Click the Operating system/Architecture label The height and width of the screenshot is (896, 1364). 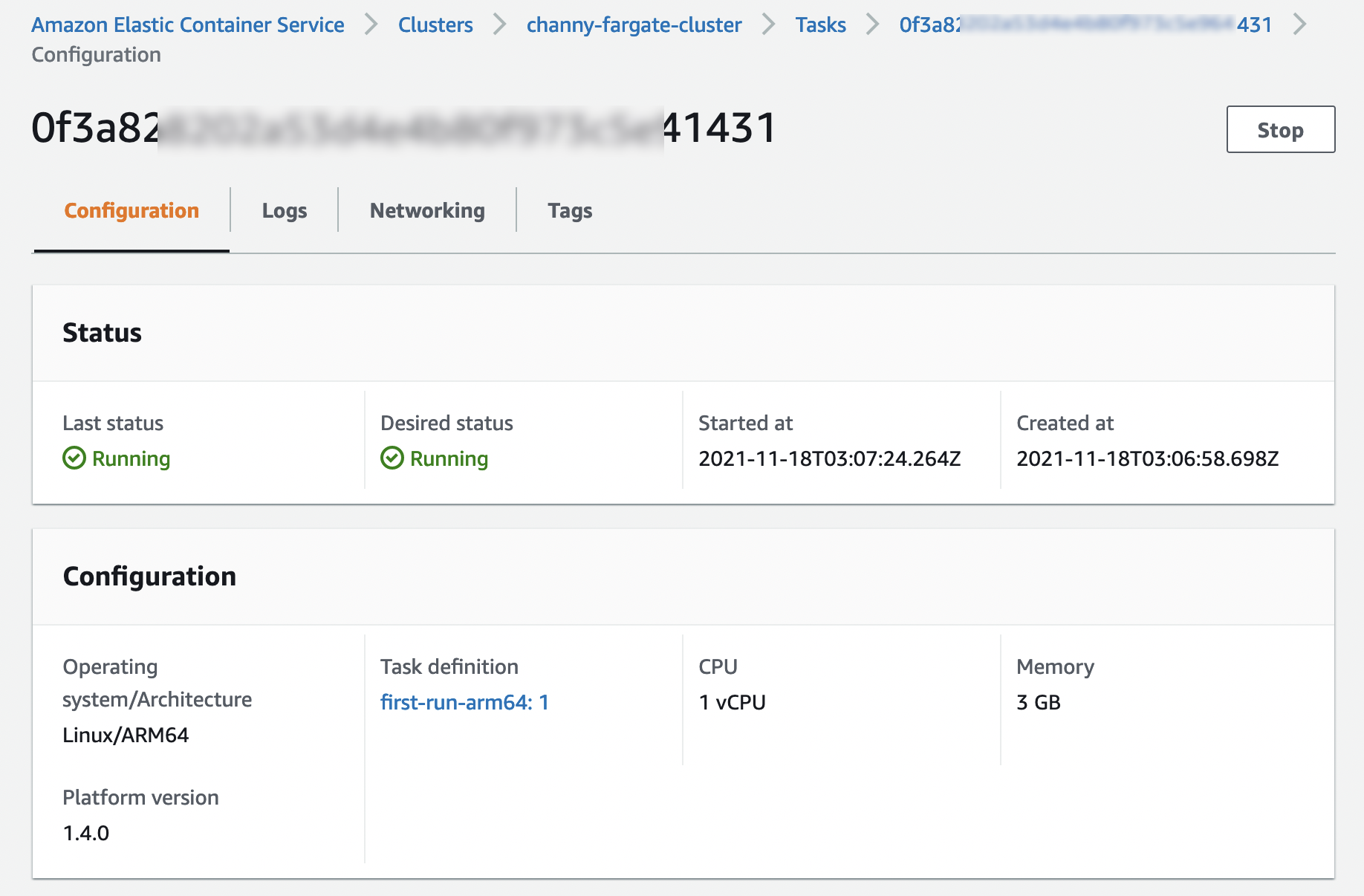(157, 683)
